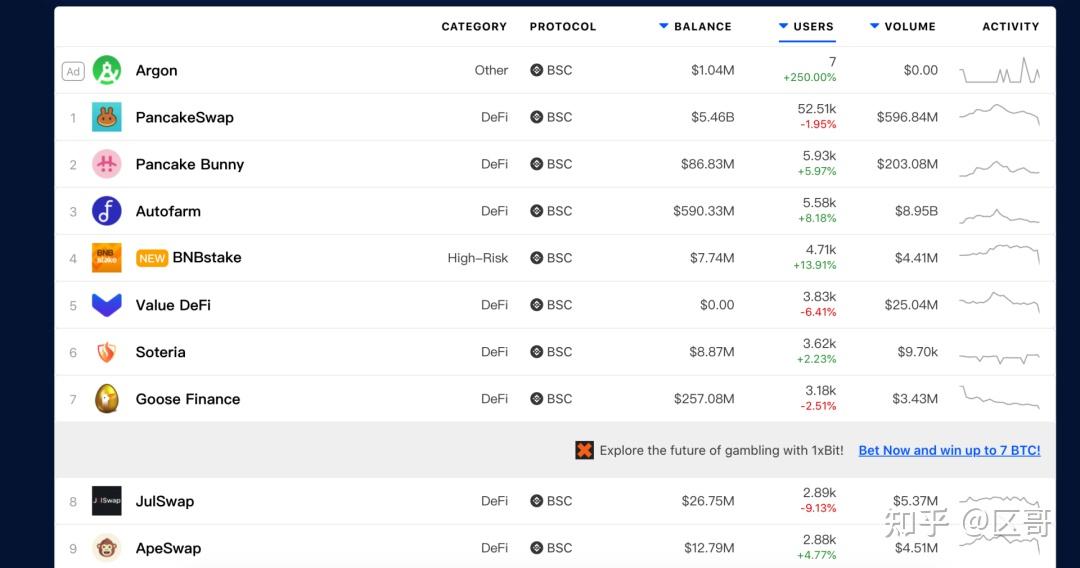1080x568 pixels.
Task: Click the PancakeSwap bunny logo icon
Action: [x=107, y=117]
